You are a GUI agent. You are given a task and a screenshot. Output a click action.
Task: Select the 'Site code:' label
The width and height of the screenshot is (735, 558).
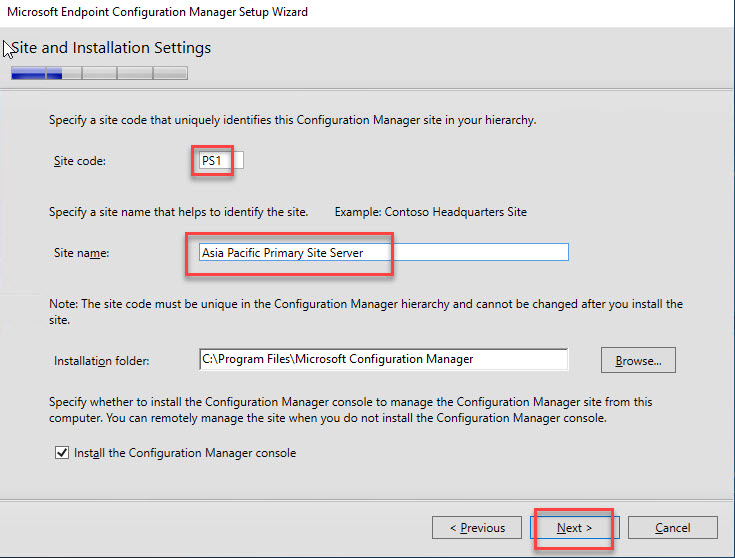click(79, 161)
